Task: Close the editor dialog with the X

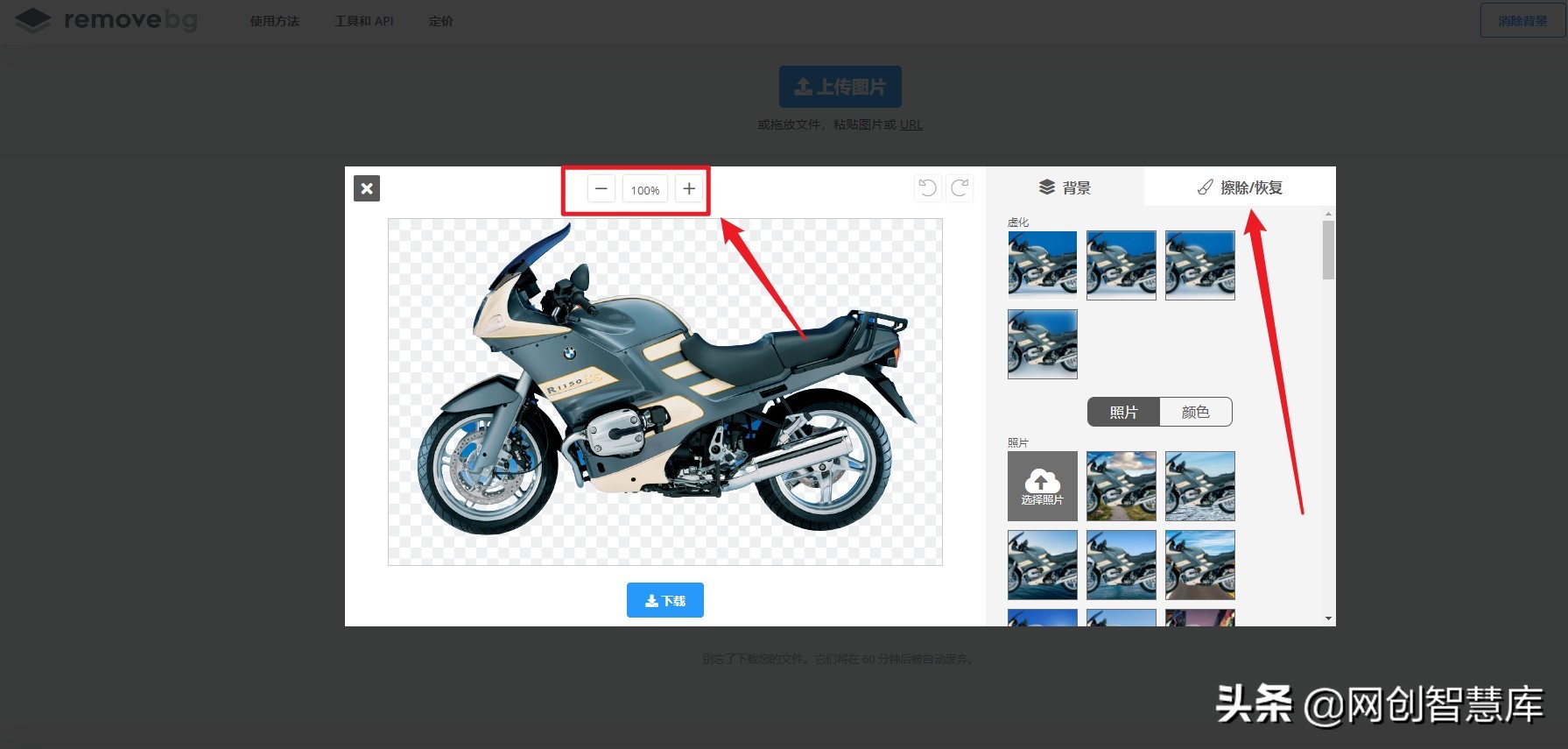Action: click(367, 188)
